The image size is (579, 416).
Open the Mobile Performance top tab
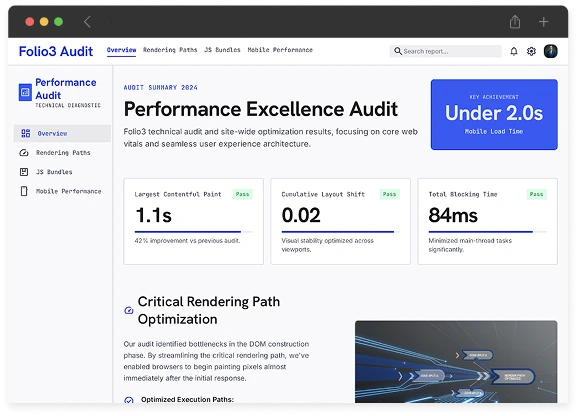point(280,50)
